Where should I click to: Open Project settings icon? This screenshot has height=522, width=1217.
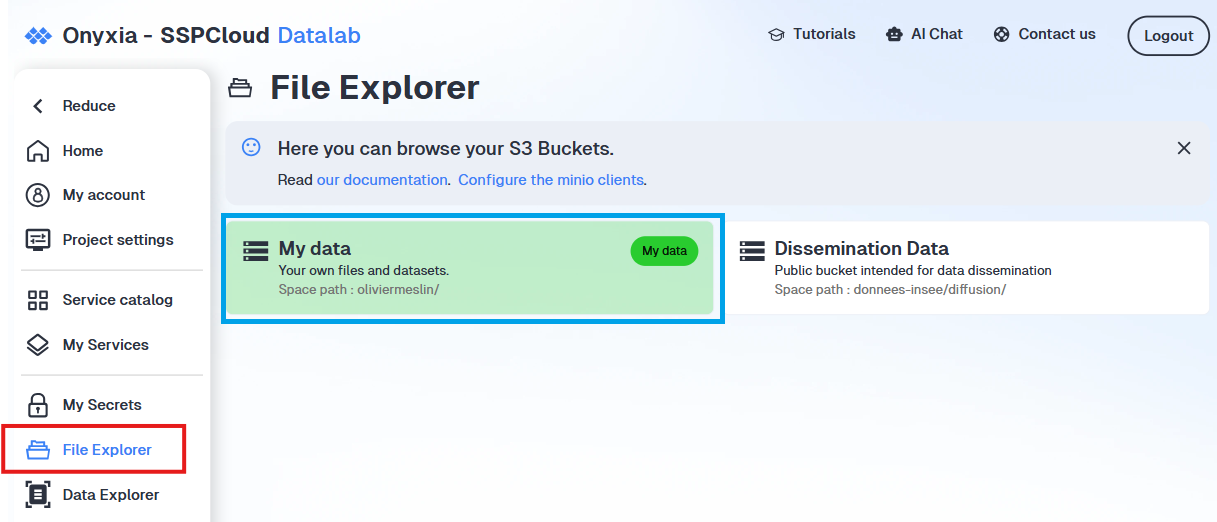pyautogui.click(x=38, y=240)
